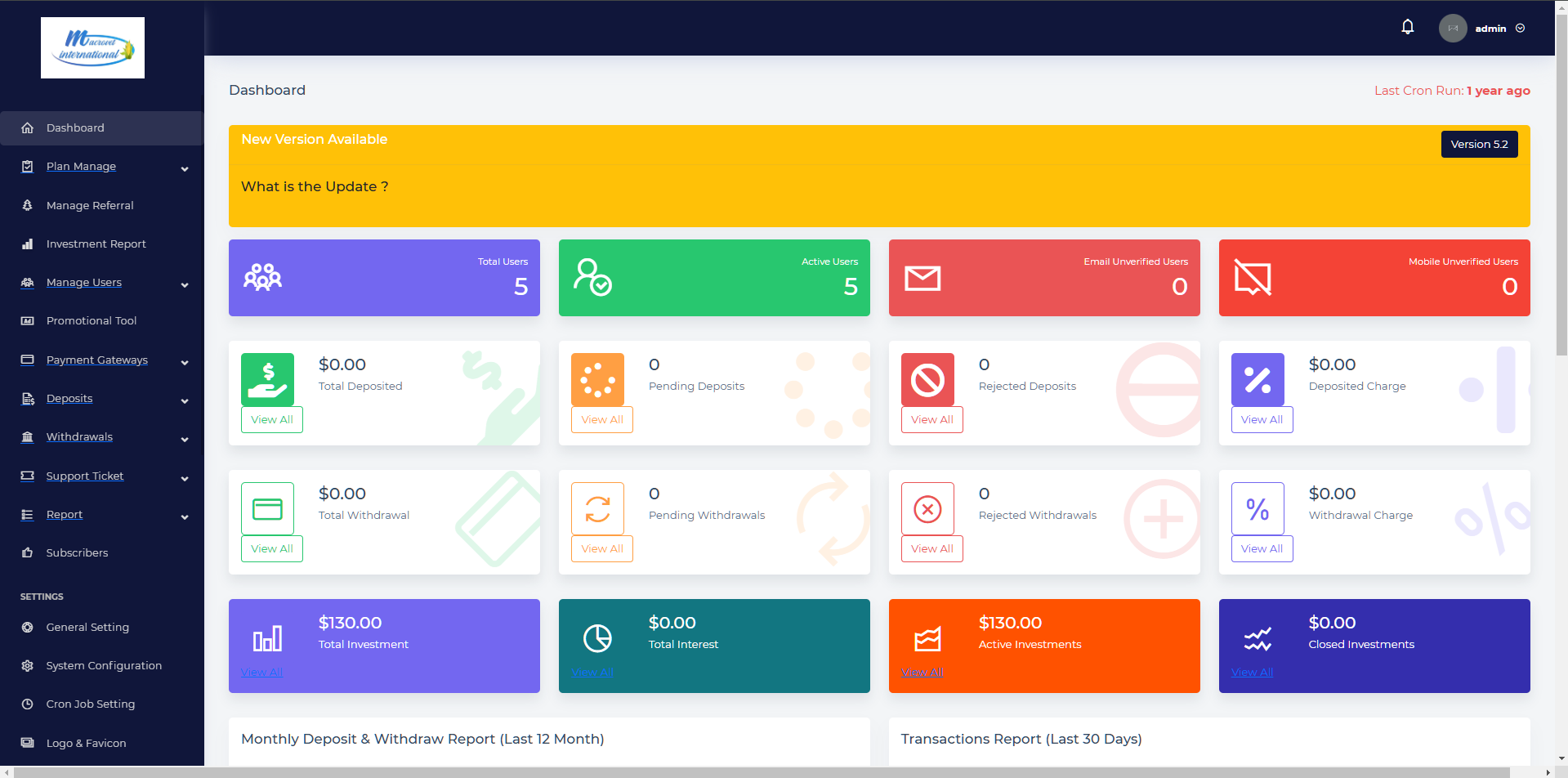Expand the Report submenu arrow
1568x778 pixels.
(185, 517)
